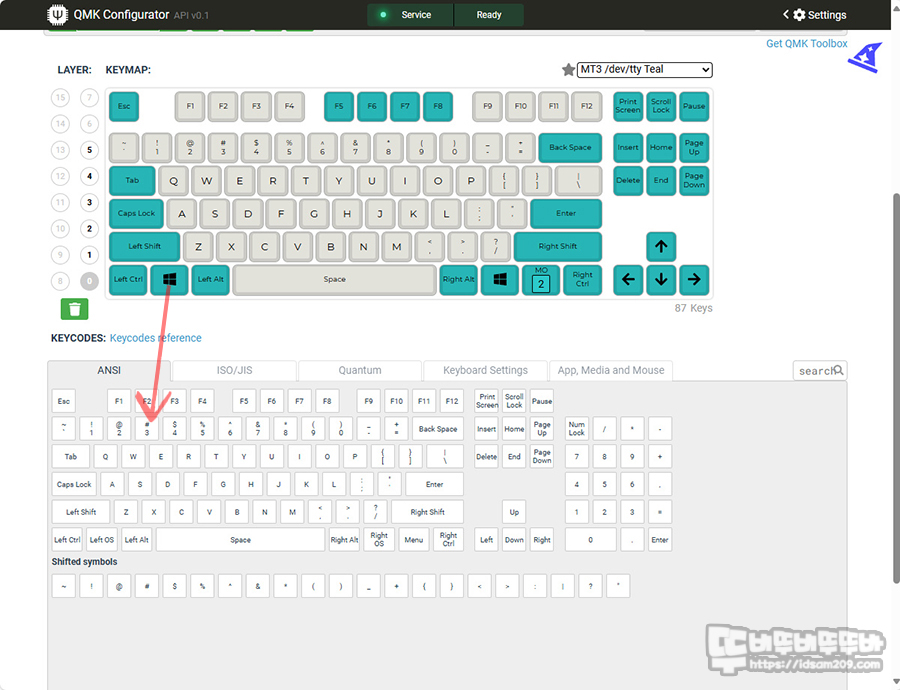Switch to layer 2
Viewport: 900px width, 690px height.
tap(89, 228)
